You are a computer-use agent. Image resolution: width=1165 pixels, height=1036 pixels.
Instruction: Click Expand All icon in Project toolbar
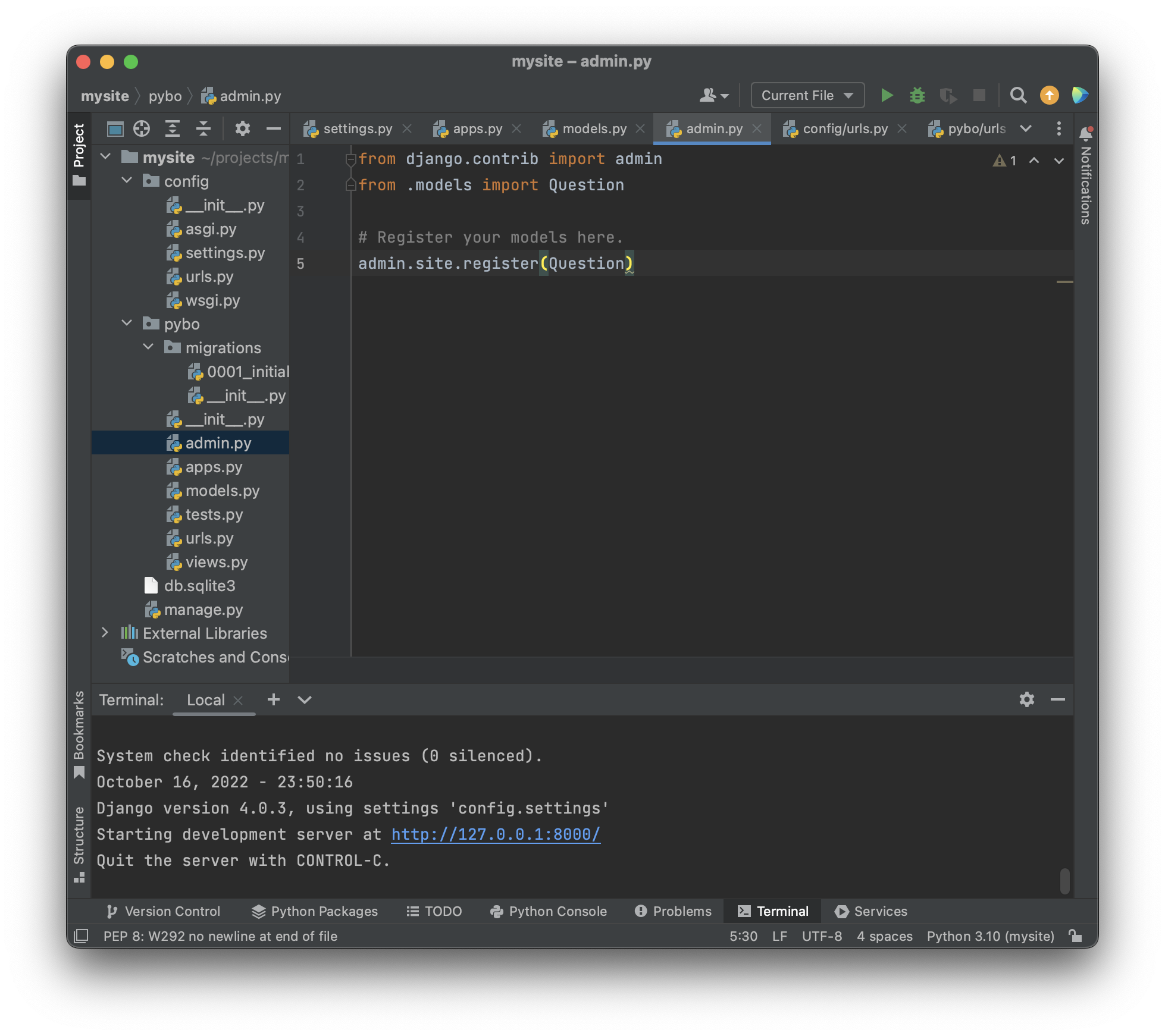point(173,128)
